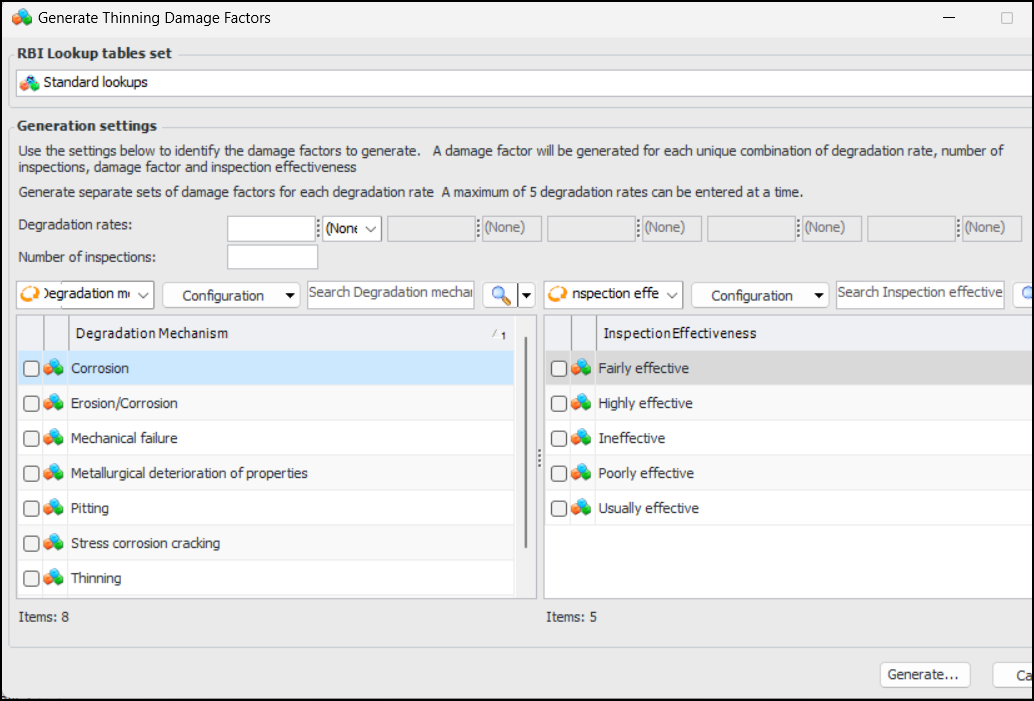
Task: Open the arrow next to degradation search icon
Action: pos(526,295)
